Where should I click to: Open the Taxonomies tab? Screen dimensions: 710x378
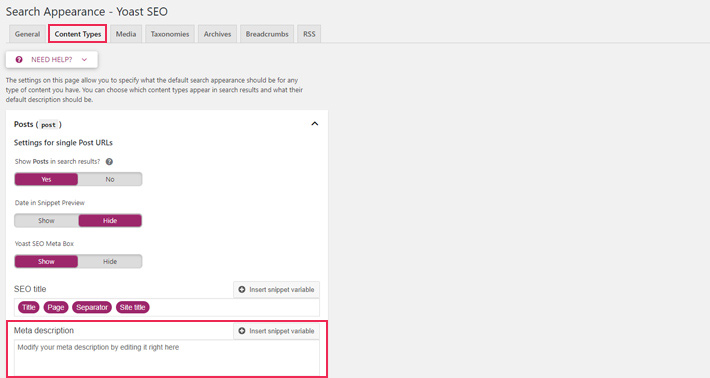[170, 34]
